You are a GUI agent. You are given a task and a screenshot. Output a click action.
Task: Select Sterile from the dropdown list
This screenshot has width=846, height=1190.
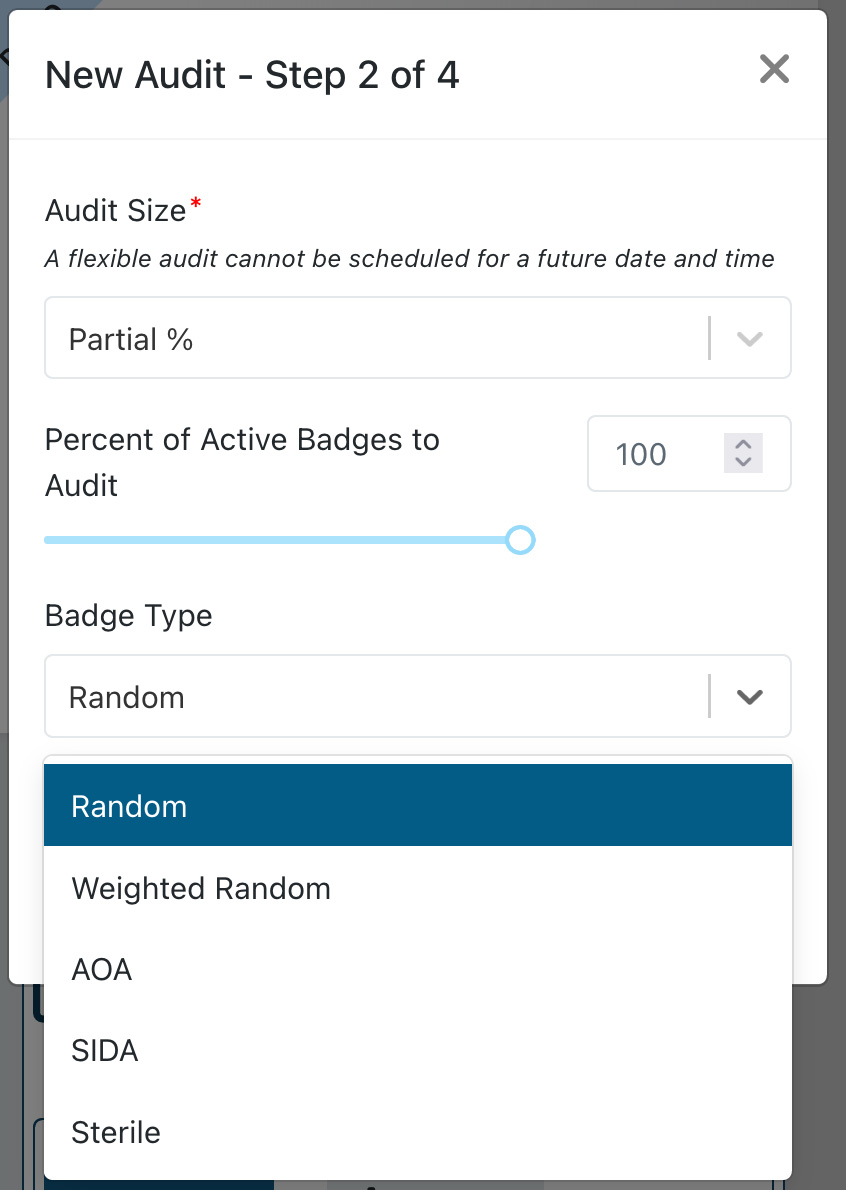(x=116, y=1132)
